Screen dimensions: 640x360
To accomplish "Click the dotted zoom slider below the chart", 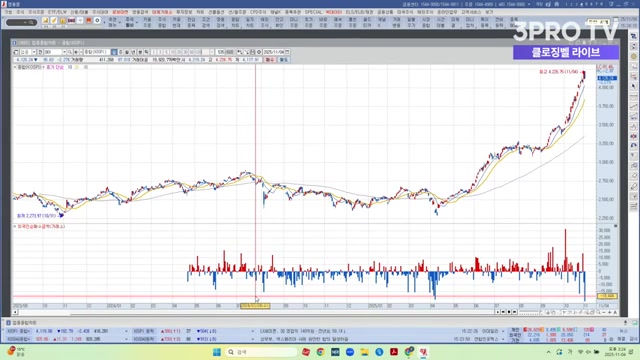I will point(529,314).
